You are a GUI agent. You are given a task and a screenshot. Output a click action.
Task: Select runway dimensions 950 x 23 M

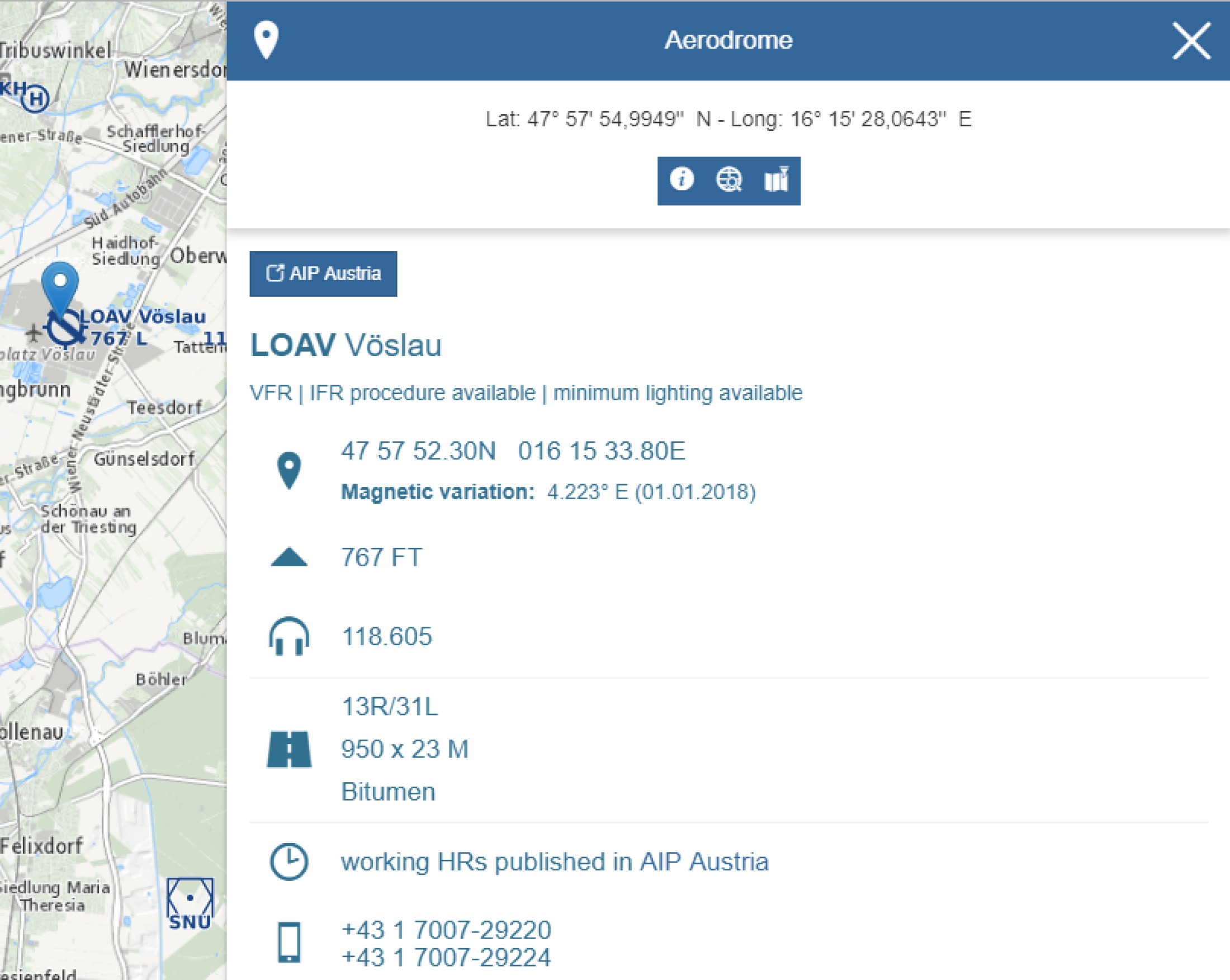tap(404, 749)
